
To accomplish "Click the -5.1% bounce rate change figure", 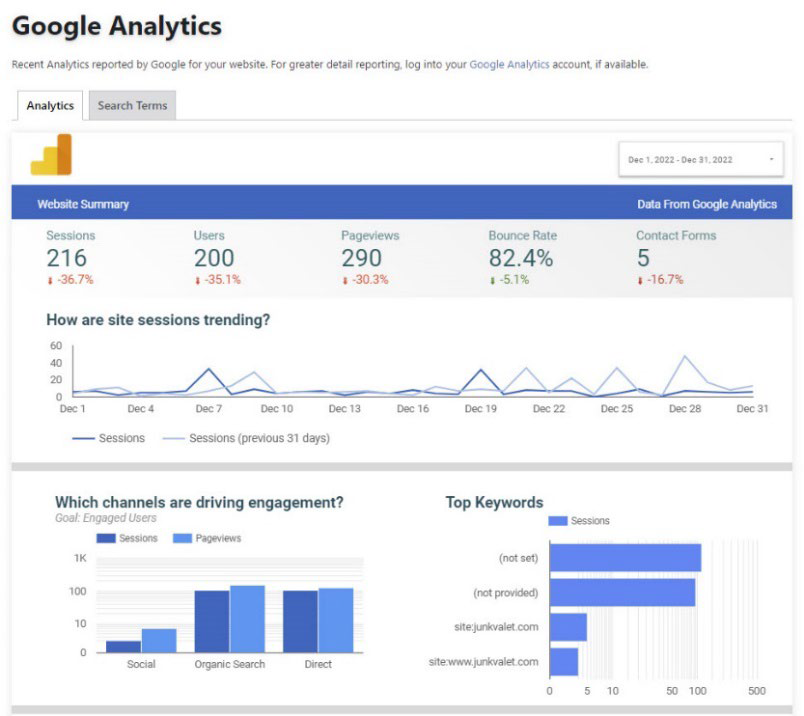I will pos(514,280).
